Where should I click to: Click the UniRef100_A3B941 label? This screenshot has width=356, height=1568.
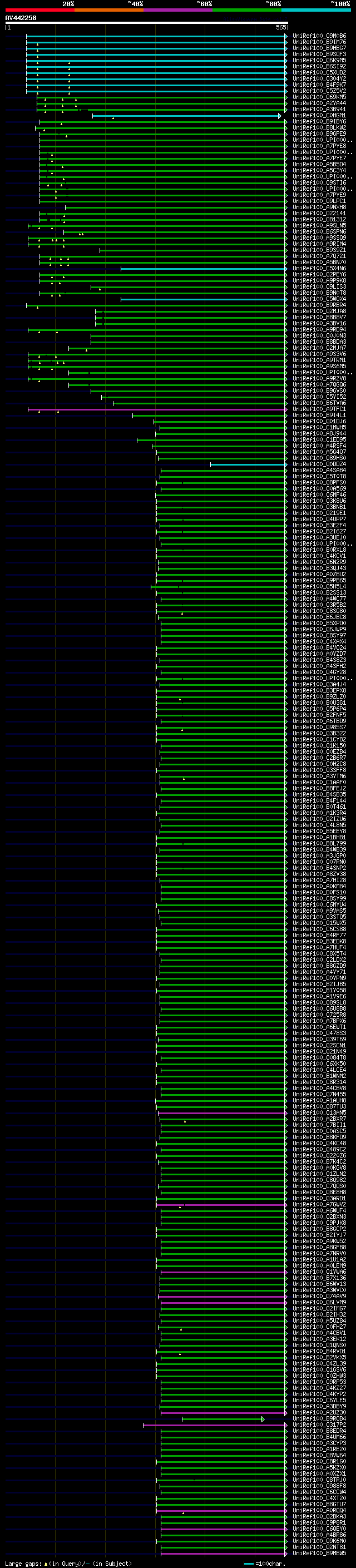click(x=319, y=110)
